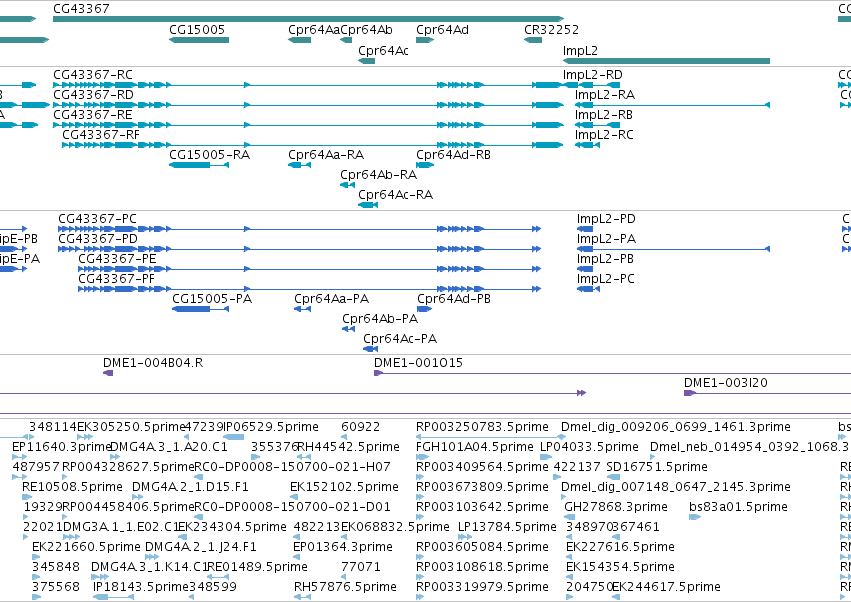The image size is (851, 602).
Task: Open transcript CG43367-RD
Action: [x=308, y=105]
